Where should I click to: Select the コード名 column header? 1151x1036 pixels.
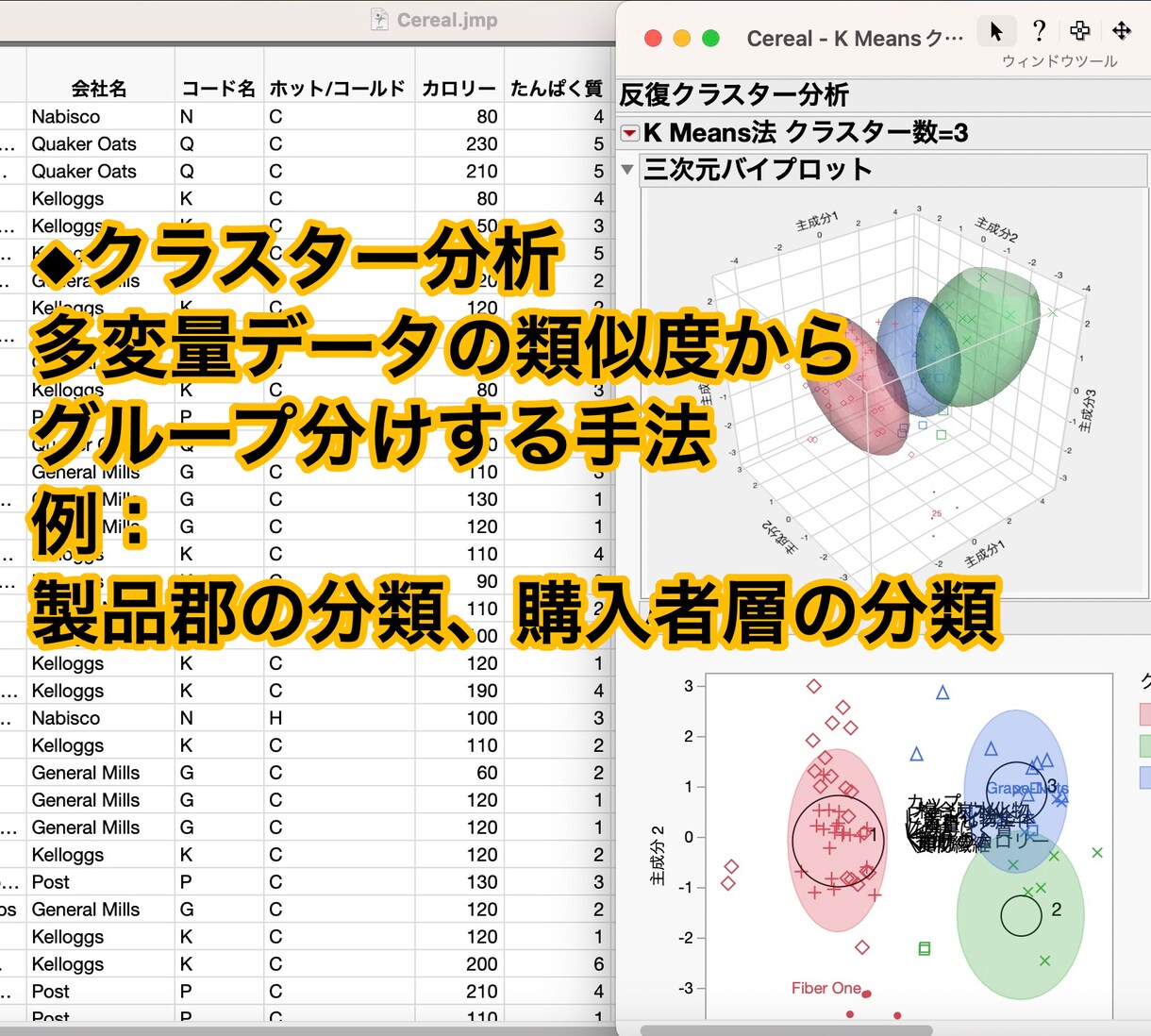tap(218, 89)
